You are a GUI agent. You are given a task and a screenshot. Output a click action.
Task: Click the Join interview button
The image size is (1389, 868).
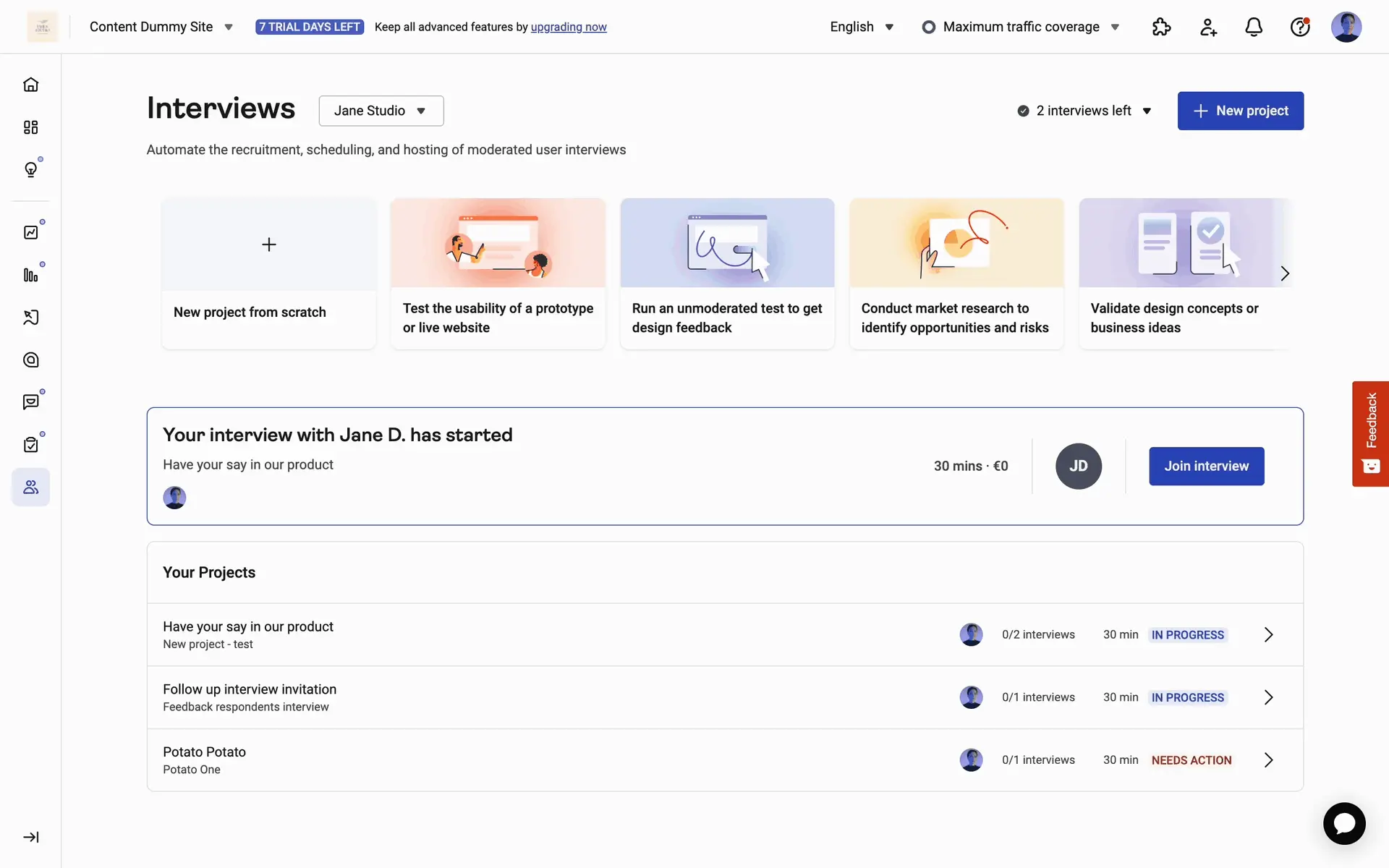pos(1206,467)
